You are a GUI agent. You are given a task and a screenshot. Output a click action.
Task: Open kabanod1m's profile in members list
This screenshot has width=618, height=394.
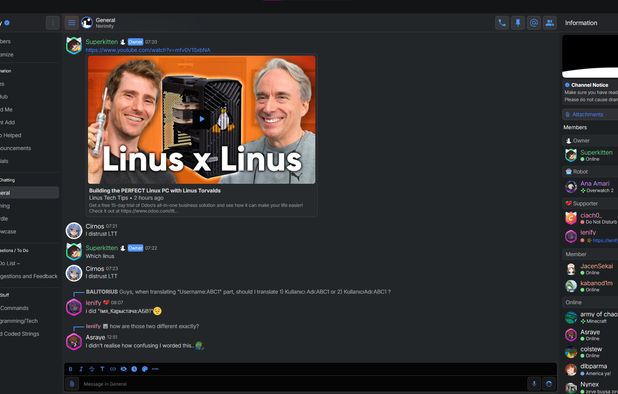point(590,286)
